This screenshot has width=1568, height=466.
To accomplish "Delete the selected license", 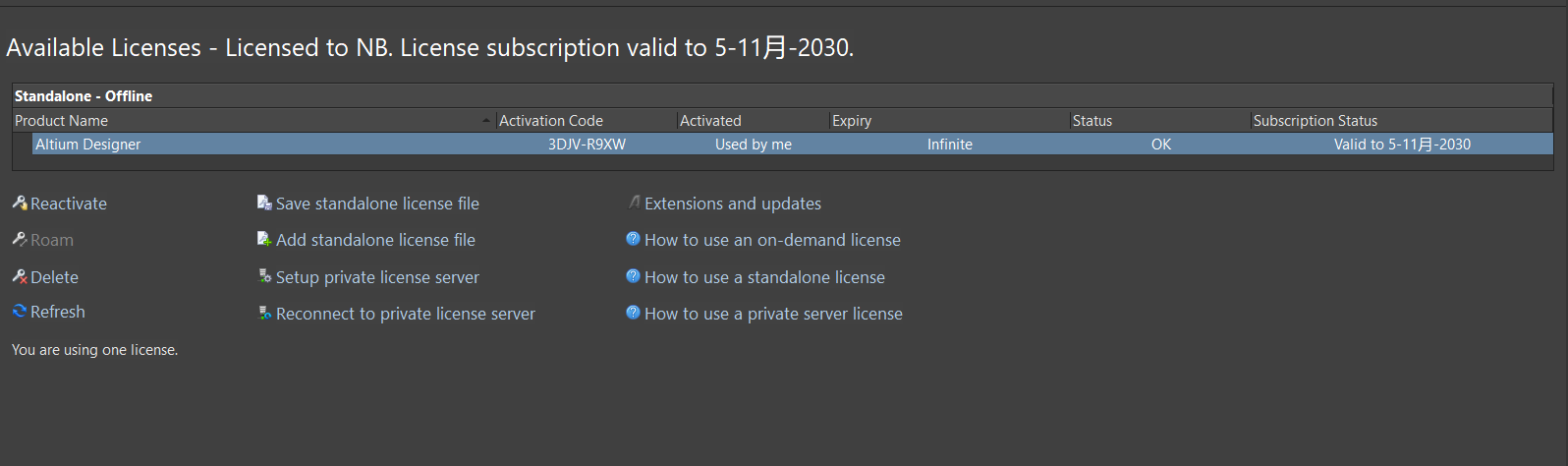I will (x=54, y=277).
